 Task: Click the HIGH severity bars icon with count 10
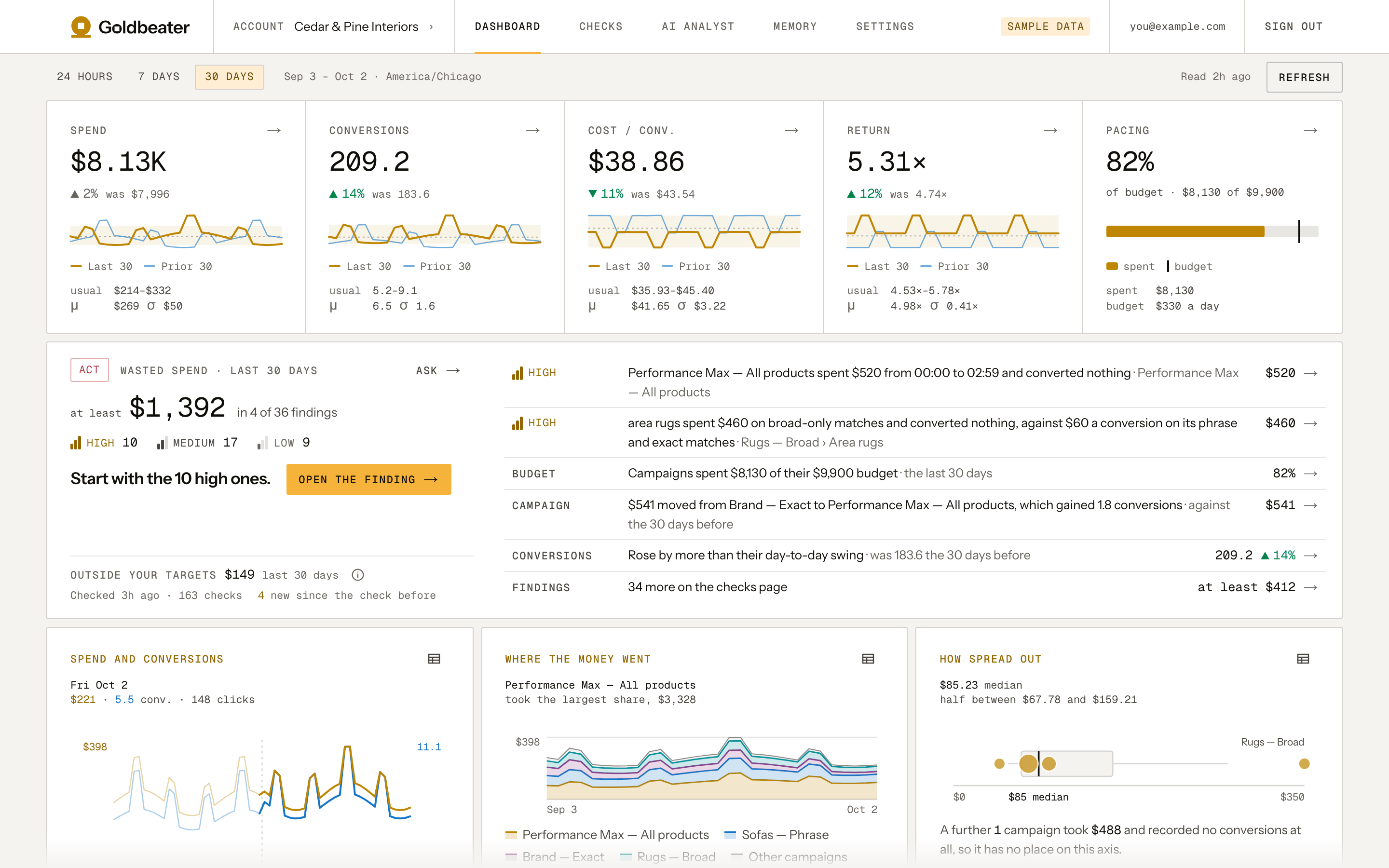pos(75,443)
